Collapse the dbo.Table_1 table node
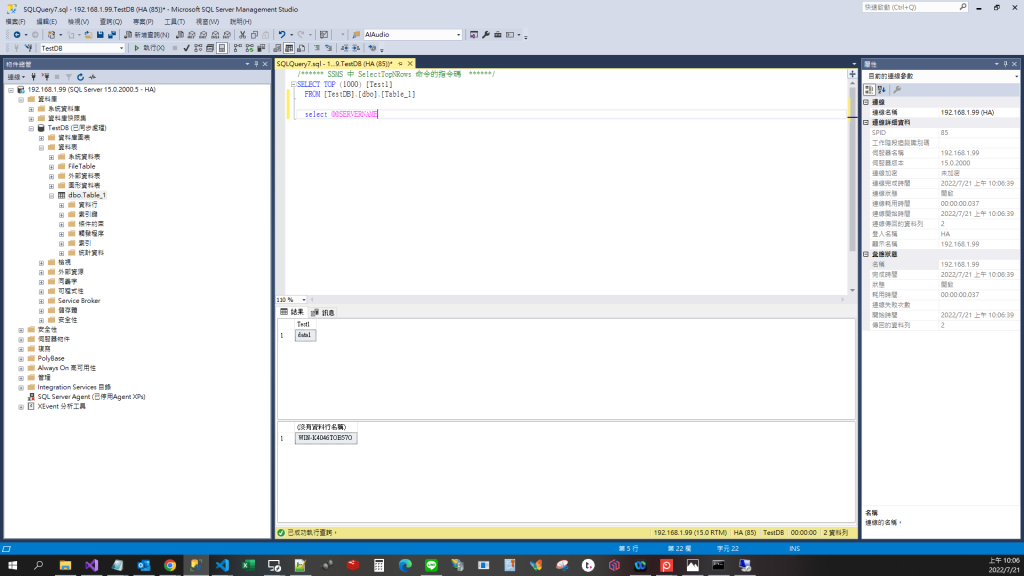 (52, 195)
